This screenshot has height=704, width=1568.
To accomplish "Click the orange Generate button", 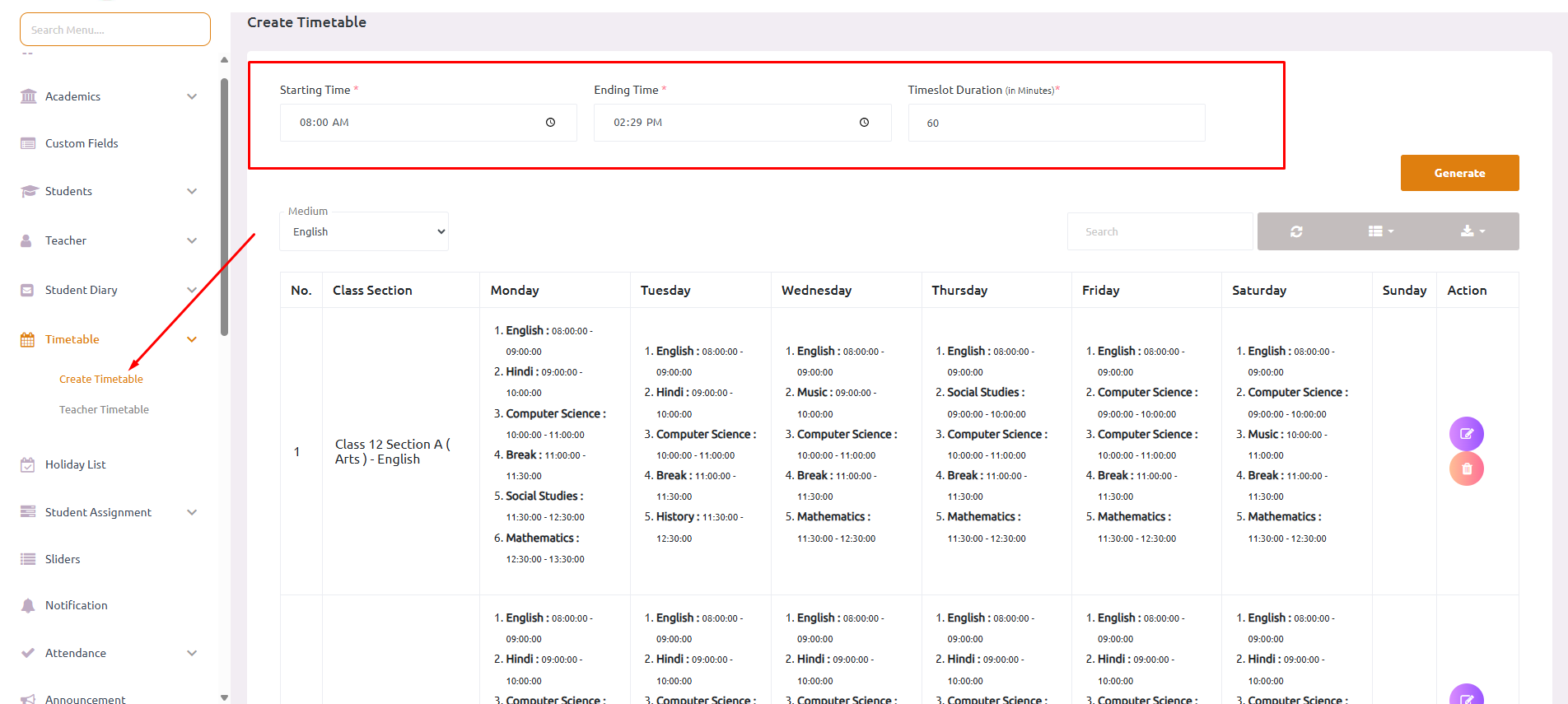I will tap(1459, 173).
